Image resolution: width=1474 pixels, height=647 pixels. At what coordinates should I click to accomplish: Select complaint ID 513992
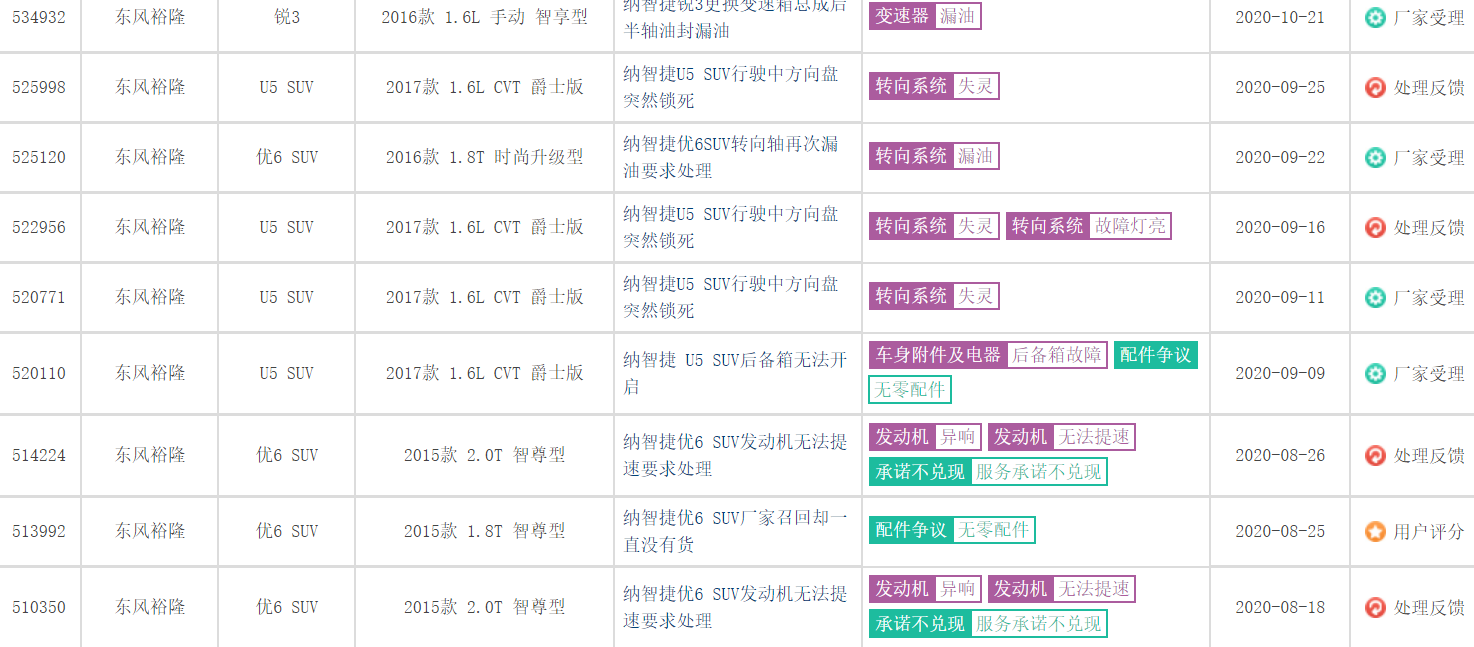(x=39, y=532)
